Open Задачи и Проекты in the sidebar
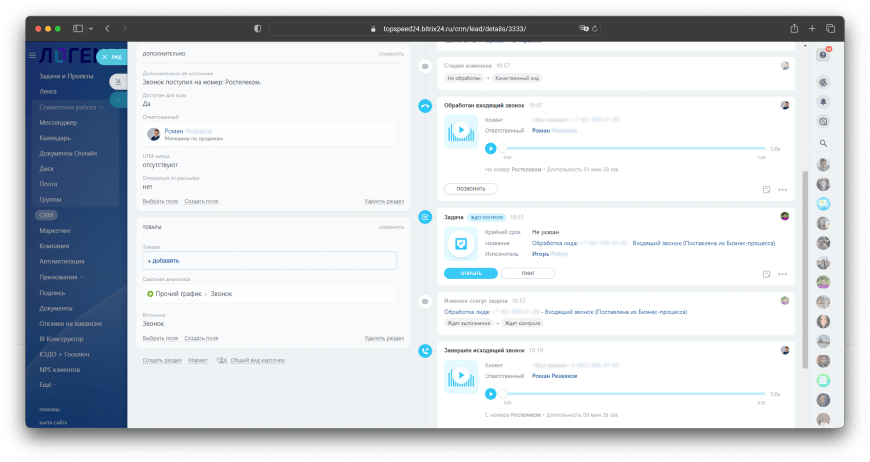Viewport: 870px width, 462px height. (x=66, y=76)
